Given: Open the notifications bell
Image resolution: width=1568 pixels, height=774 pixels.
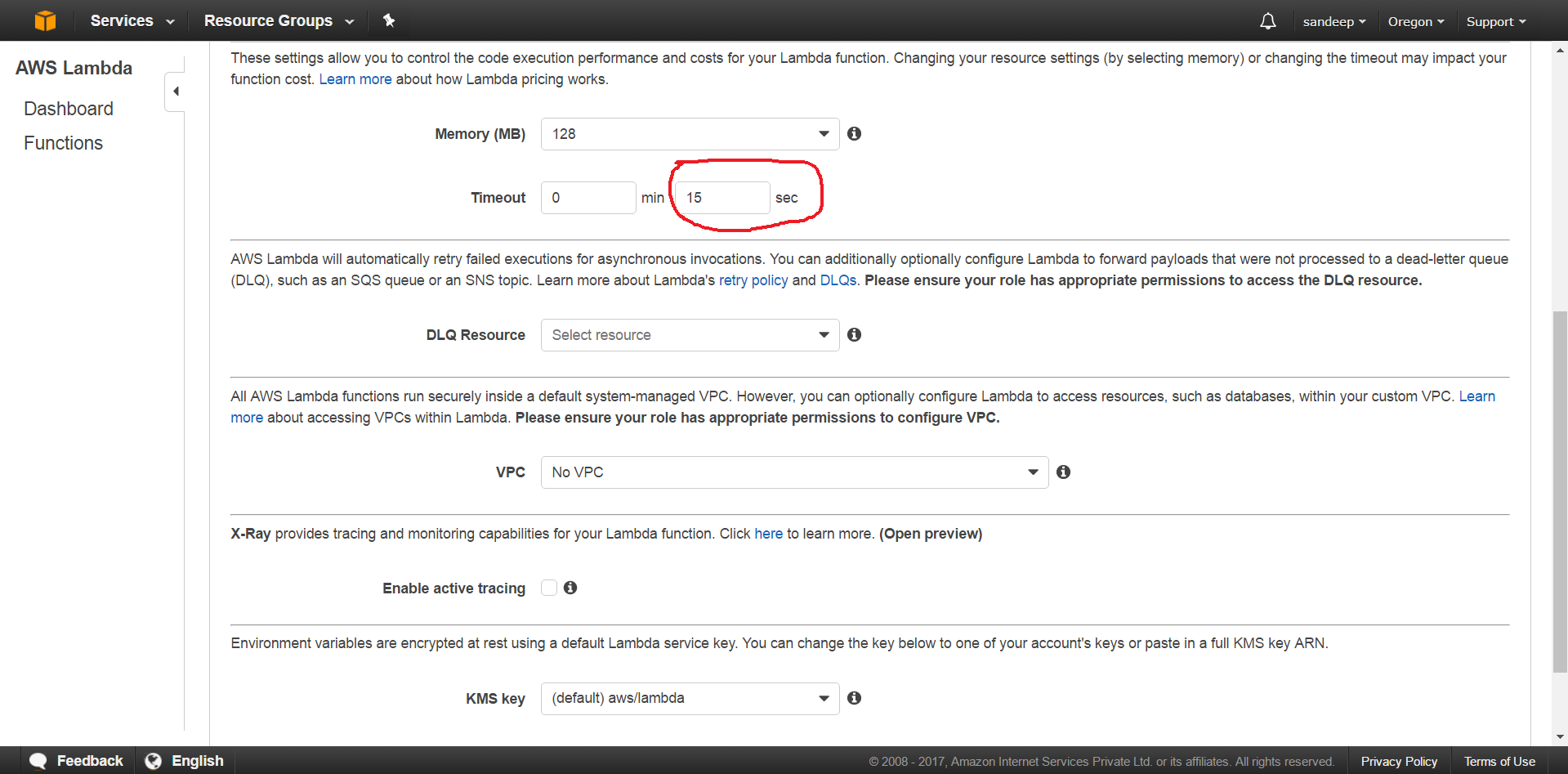Looking at the screenshot, I should (1267, 21).
